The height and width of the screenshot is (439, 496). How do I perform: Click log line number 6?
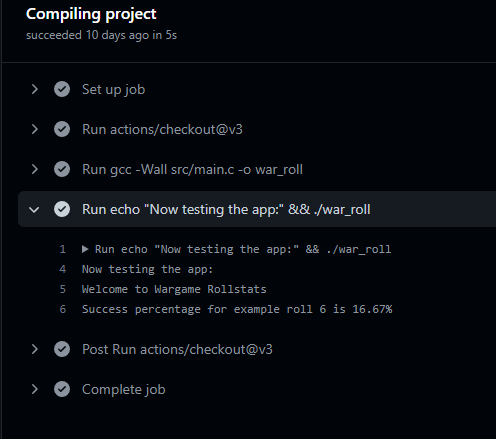pos(63,309)
